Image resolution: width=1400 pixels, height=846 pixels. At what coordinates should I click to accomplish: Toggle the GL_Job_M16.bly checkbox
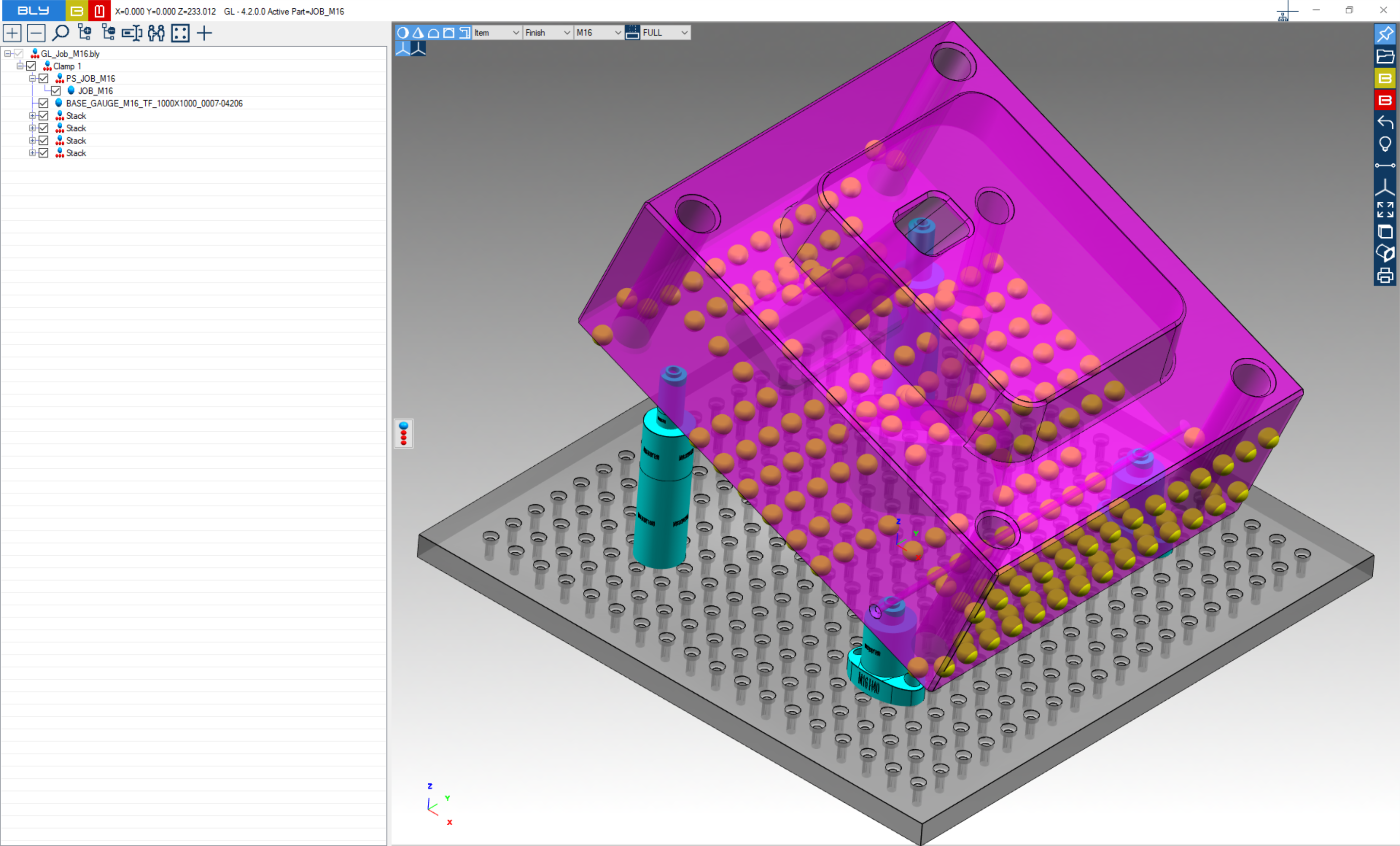[x=19, y=54]
